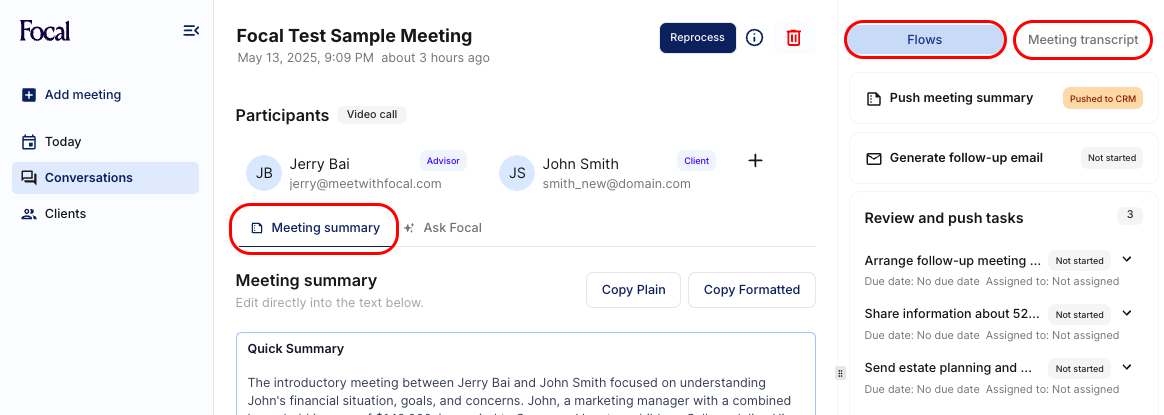This screenshot has height=415, width=1164.
Task: Switch to the Ask Focal tab
Action: tap(443, 228)
